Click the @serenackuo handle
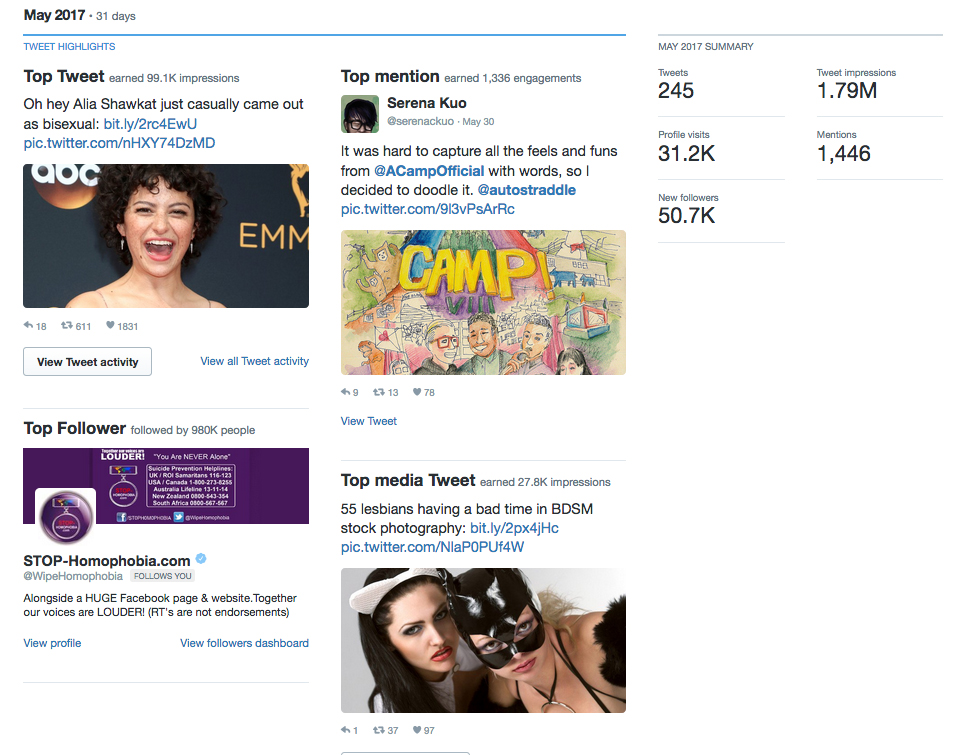Image resolution: width=953 pixels, height=755 pixels. click(x=420, y=121)
